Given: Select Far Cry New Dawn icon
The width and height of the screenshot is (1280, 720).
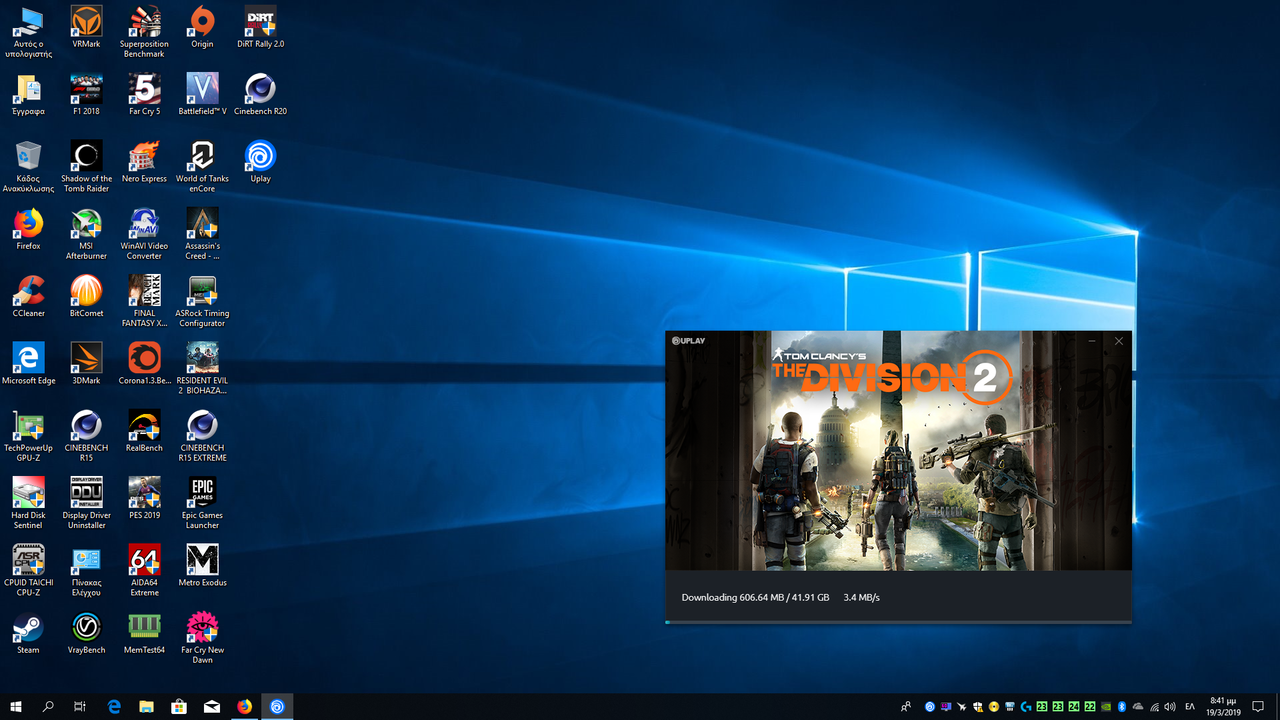Looking at the screenshot, I should [x=202, y=637].
